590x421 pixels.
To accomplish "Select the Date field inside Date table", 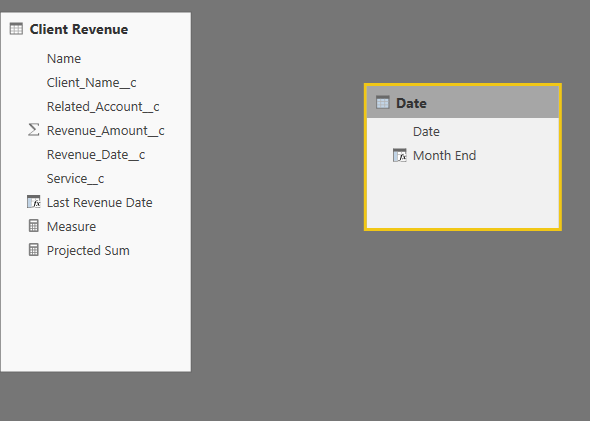I will point(426,132).
